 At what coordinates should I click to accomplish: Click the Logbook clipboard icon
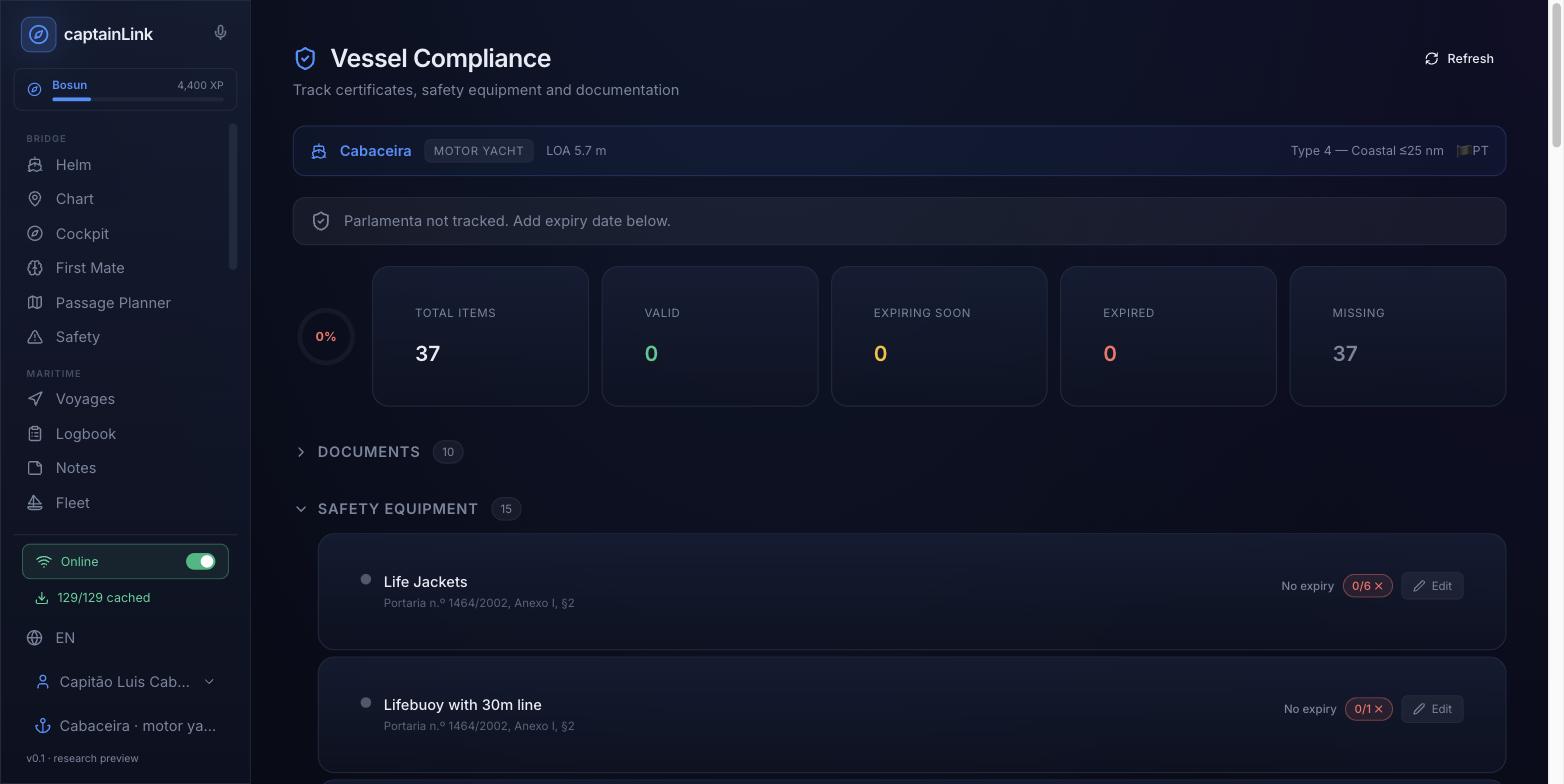point(35,434)
